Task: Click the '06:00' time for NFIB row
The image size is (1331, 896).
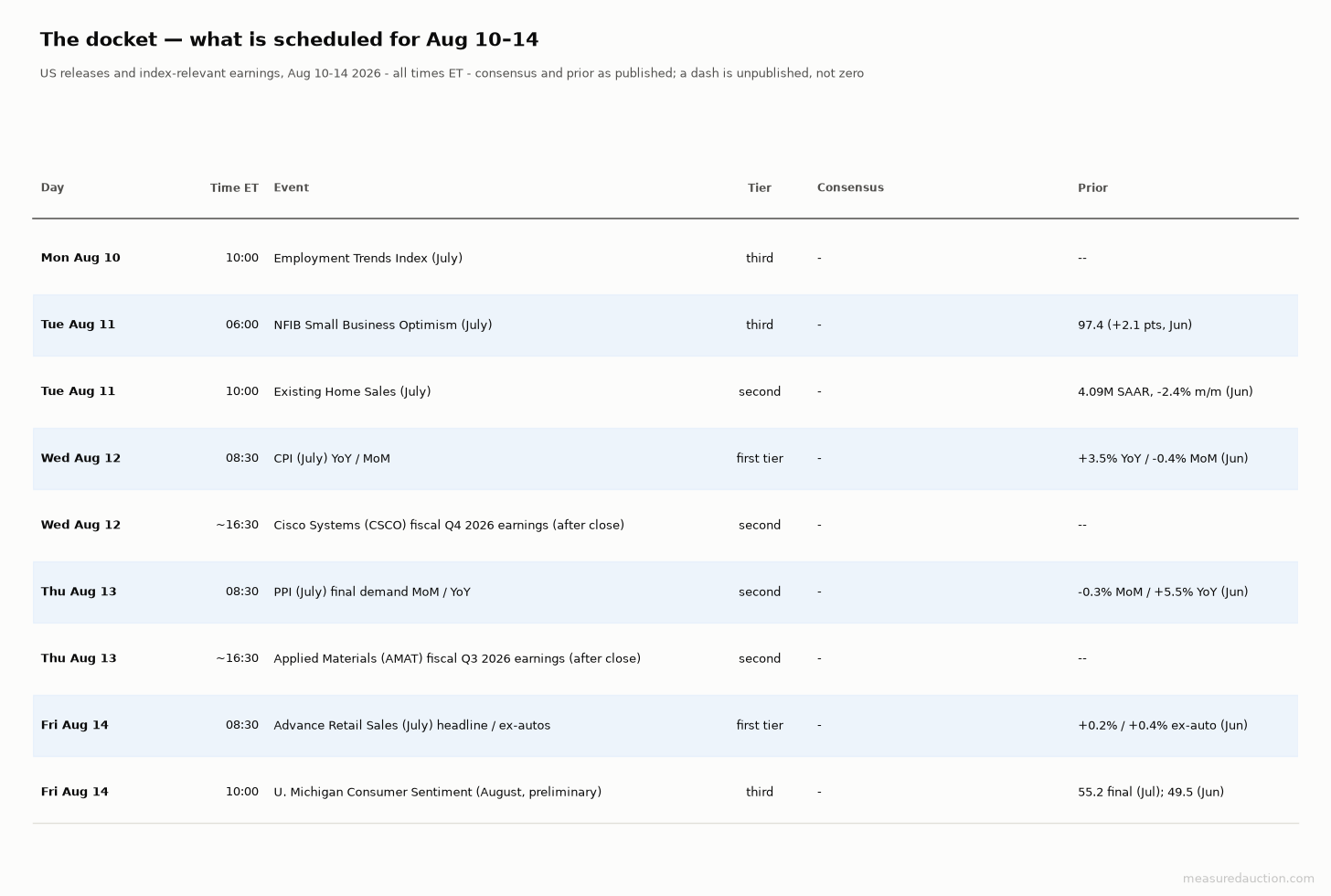Action: coord(242,325)
